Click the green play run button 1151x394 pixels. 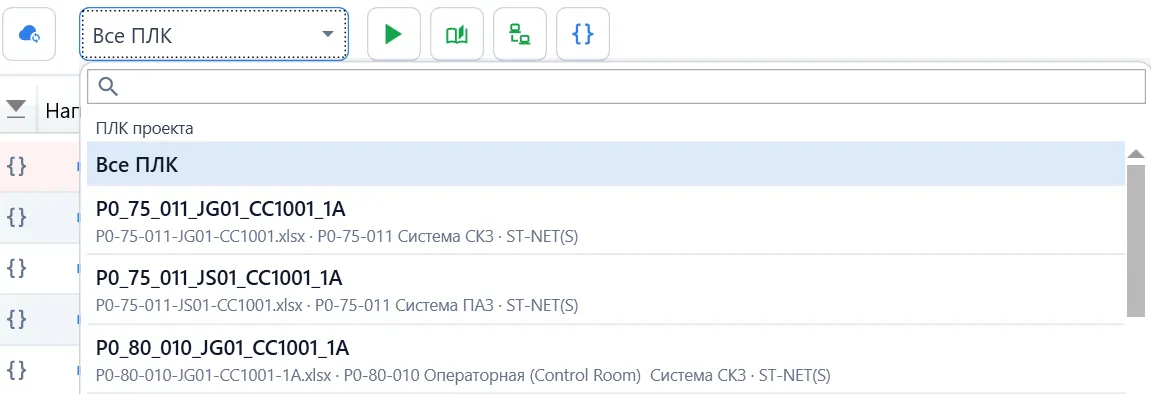[393, 34]
